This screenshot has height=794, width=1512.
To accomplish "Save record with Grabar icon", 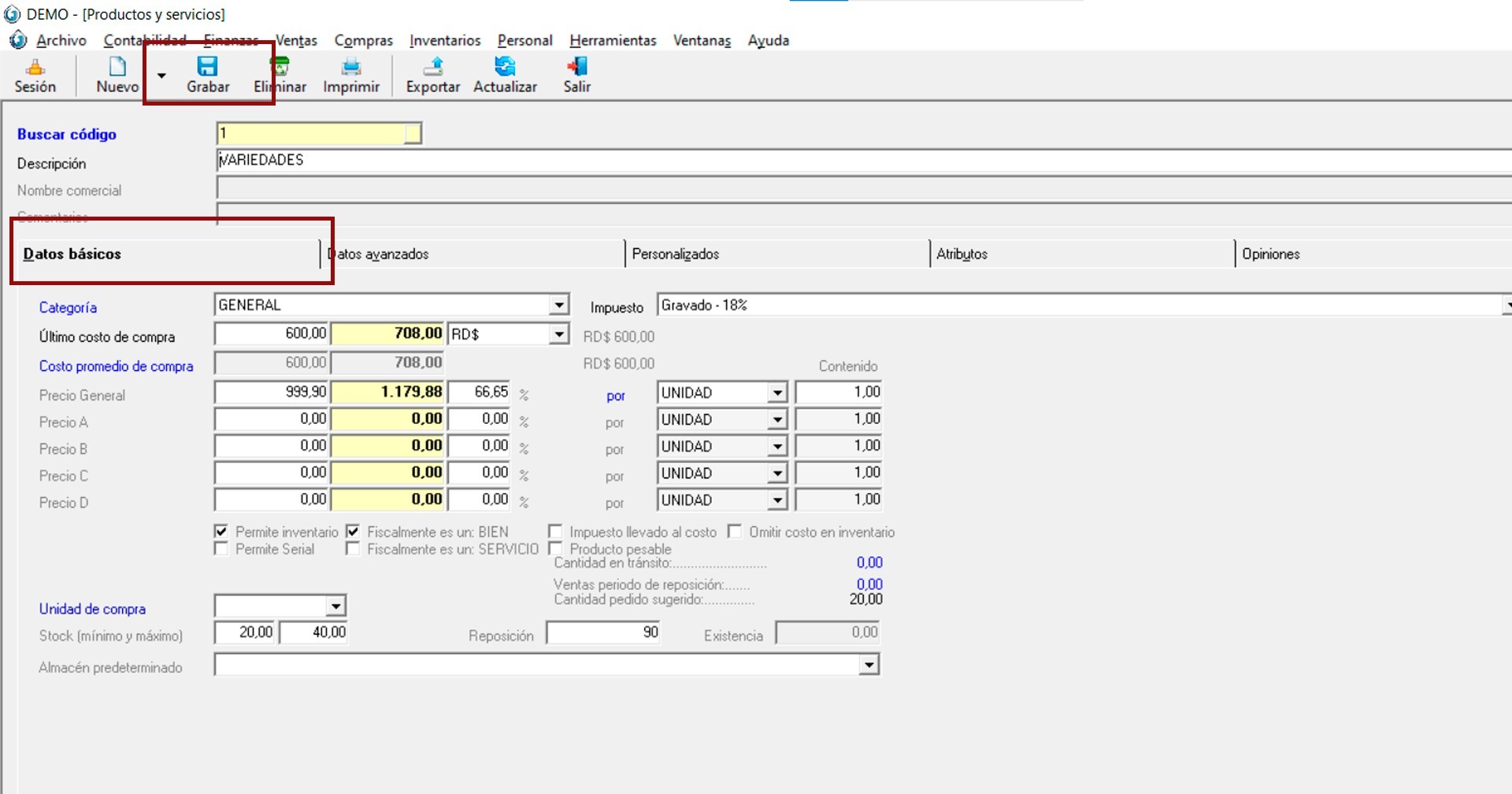I will click(207, 67).
